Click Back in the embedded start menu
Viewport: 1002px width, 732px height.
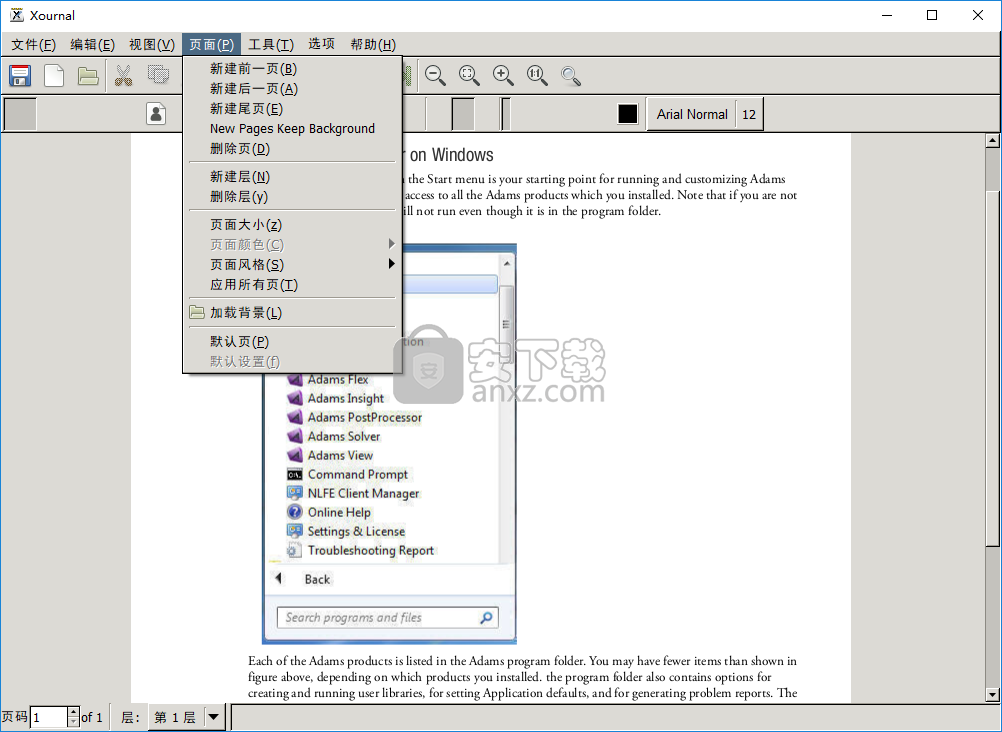(317, 579)
